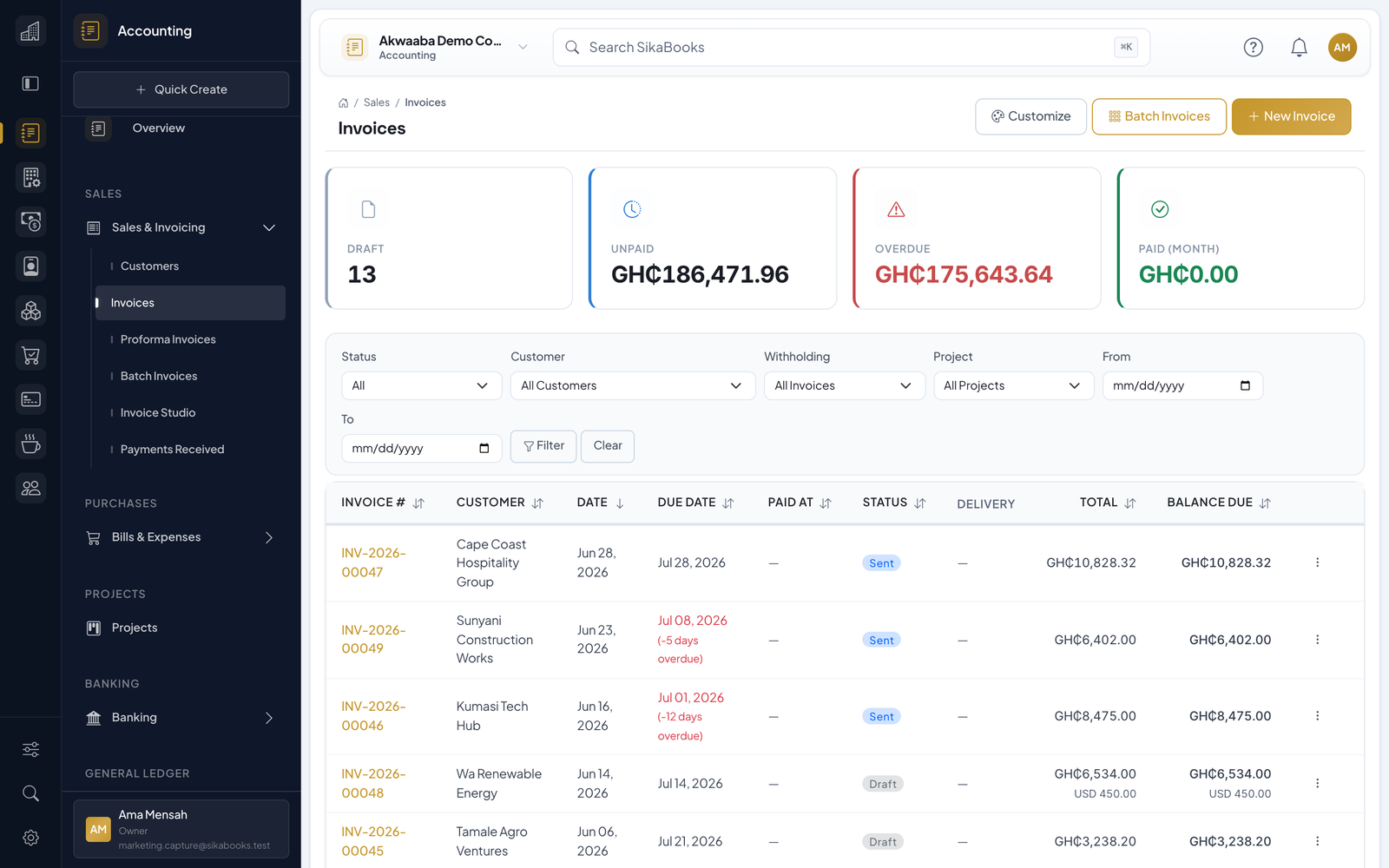The height and width of the screenshot is (868, 1389).
Task: Open invoice INV-2026-00047 link
Action: [373, 562]
